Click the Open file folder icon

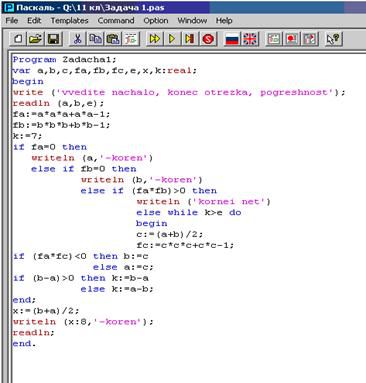pyautogui.click(x=36, y=39)
